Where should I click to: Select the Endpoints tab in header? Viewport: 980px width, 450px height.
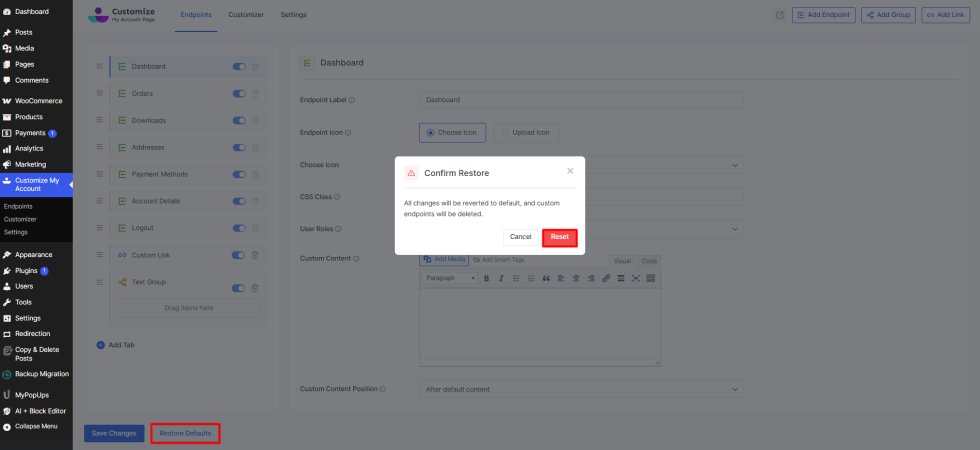pyautogui.click(x=196, y=14)
